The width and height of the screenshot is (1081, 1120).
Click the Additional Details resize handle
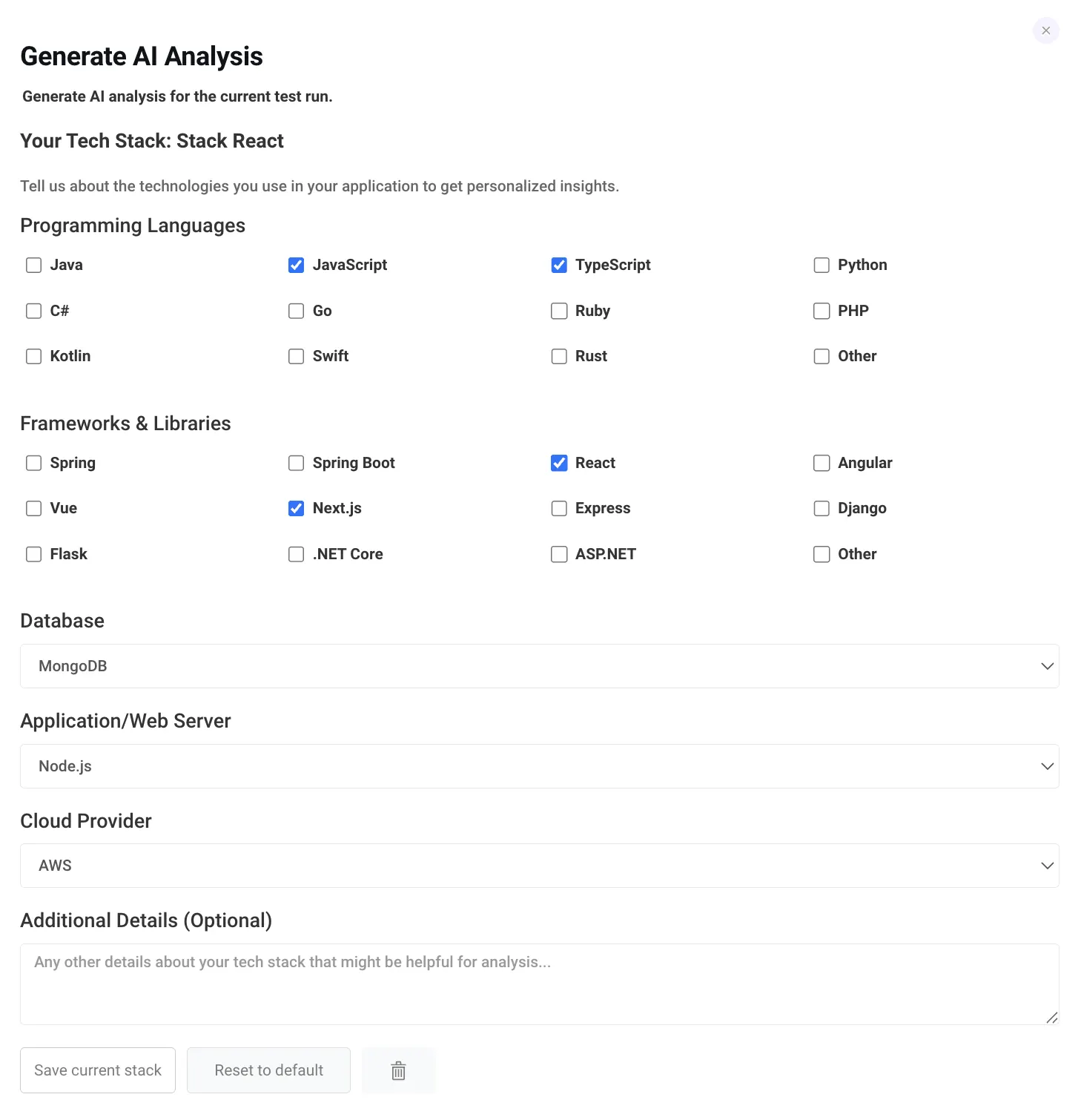(x=1051, y=1018)
